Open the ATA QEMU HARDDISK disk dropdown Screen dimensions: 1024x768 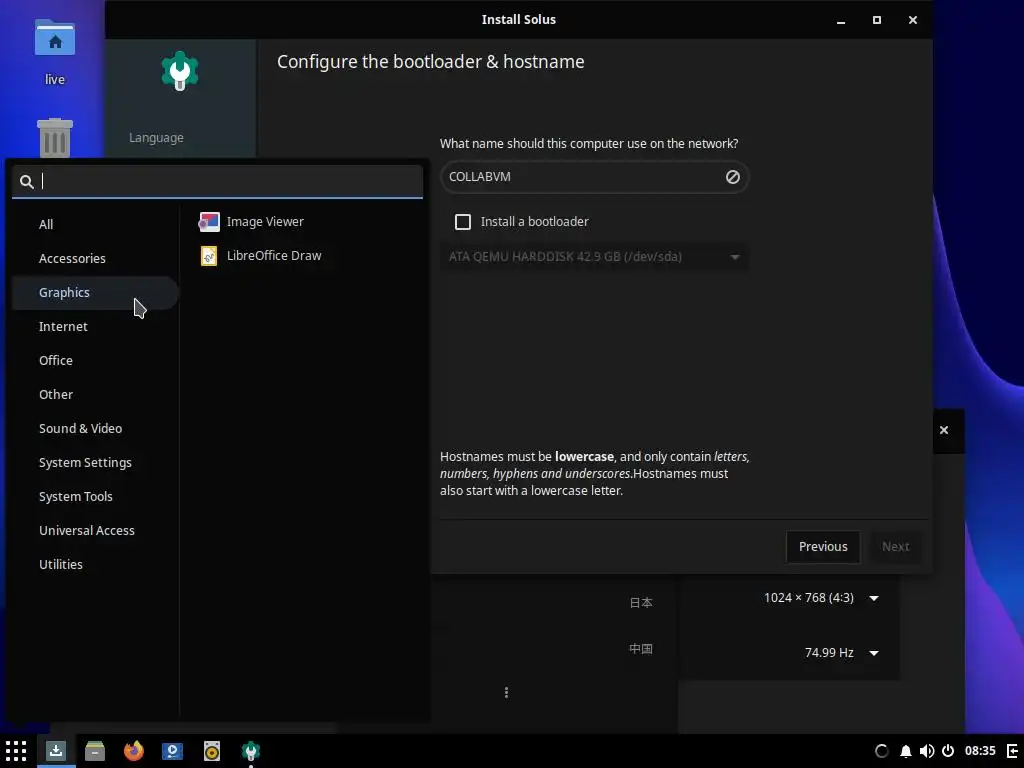coord(594,257)
